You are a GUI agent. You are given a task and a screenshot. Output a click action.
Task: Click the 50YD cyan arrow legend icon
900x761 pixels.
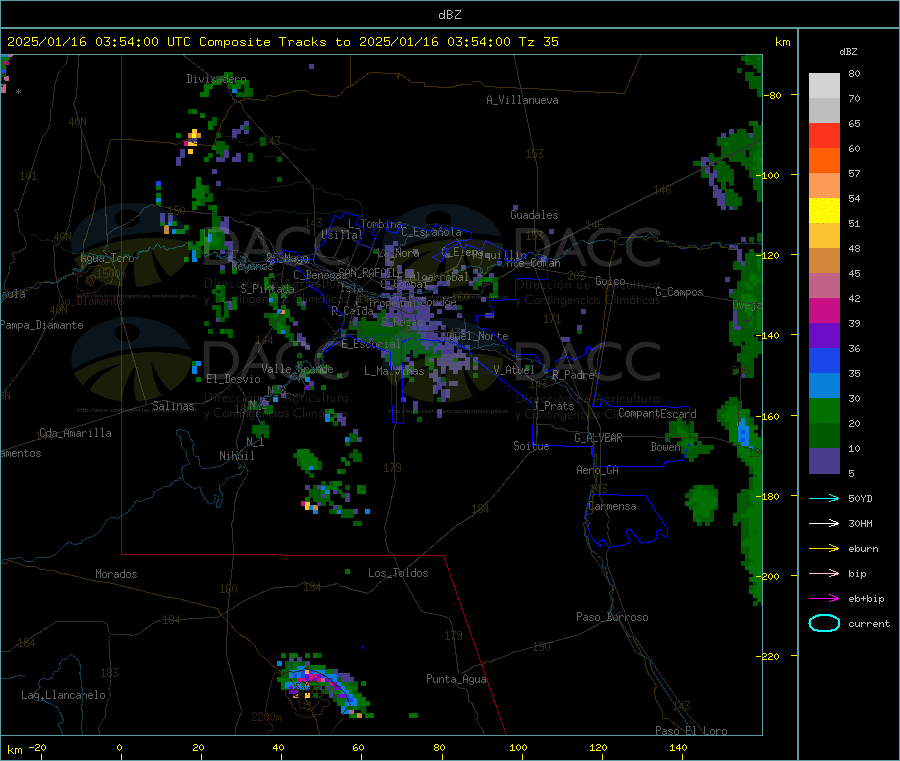pos(824,498)
